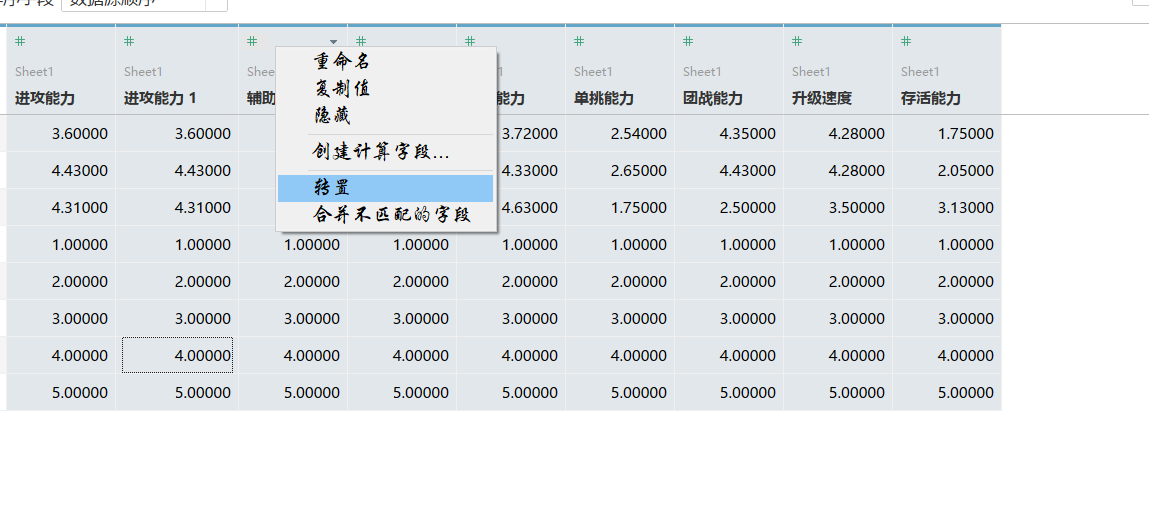
Task: Click the # type icon of the 辅助 column
Action: pyautogui.click(x=252, y=42)
